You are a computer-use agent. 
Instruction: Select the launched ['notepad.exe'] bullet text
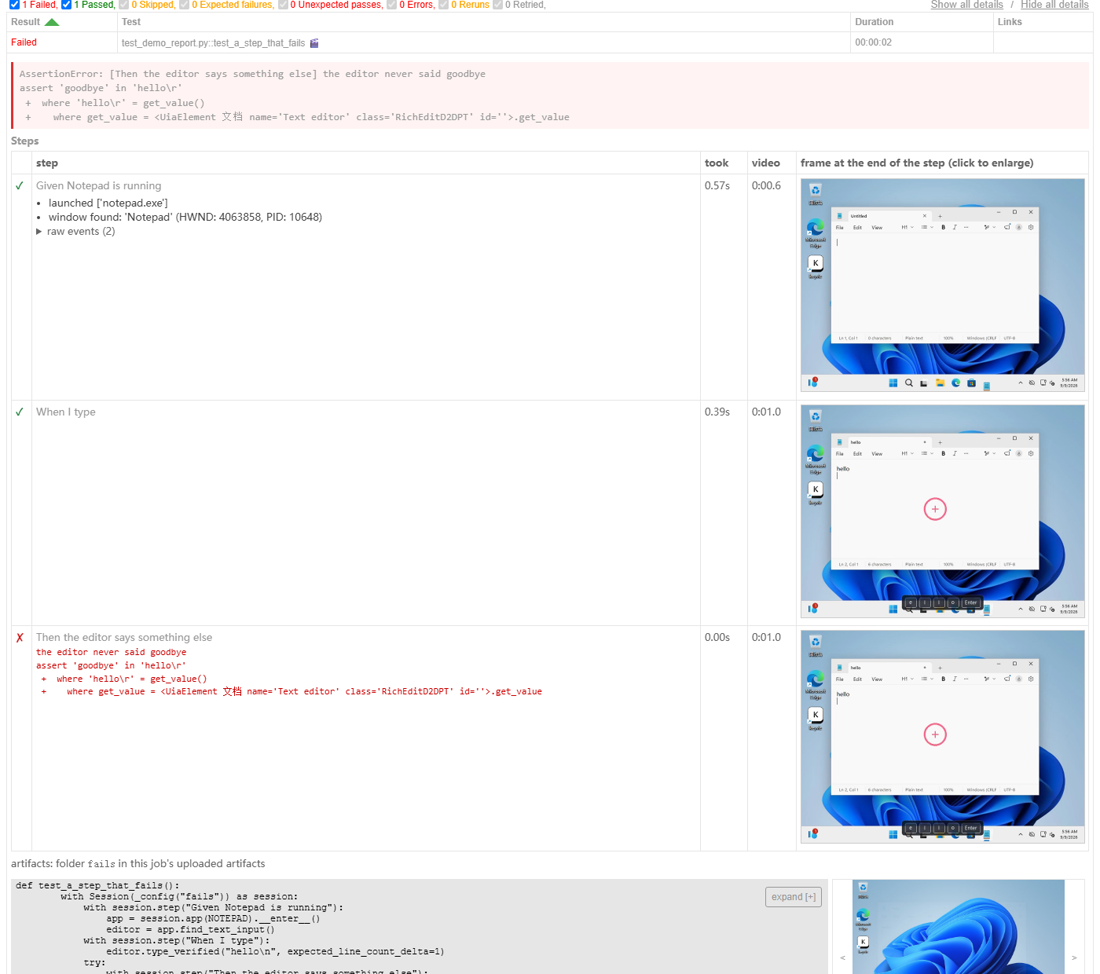108,203
